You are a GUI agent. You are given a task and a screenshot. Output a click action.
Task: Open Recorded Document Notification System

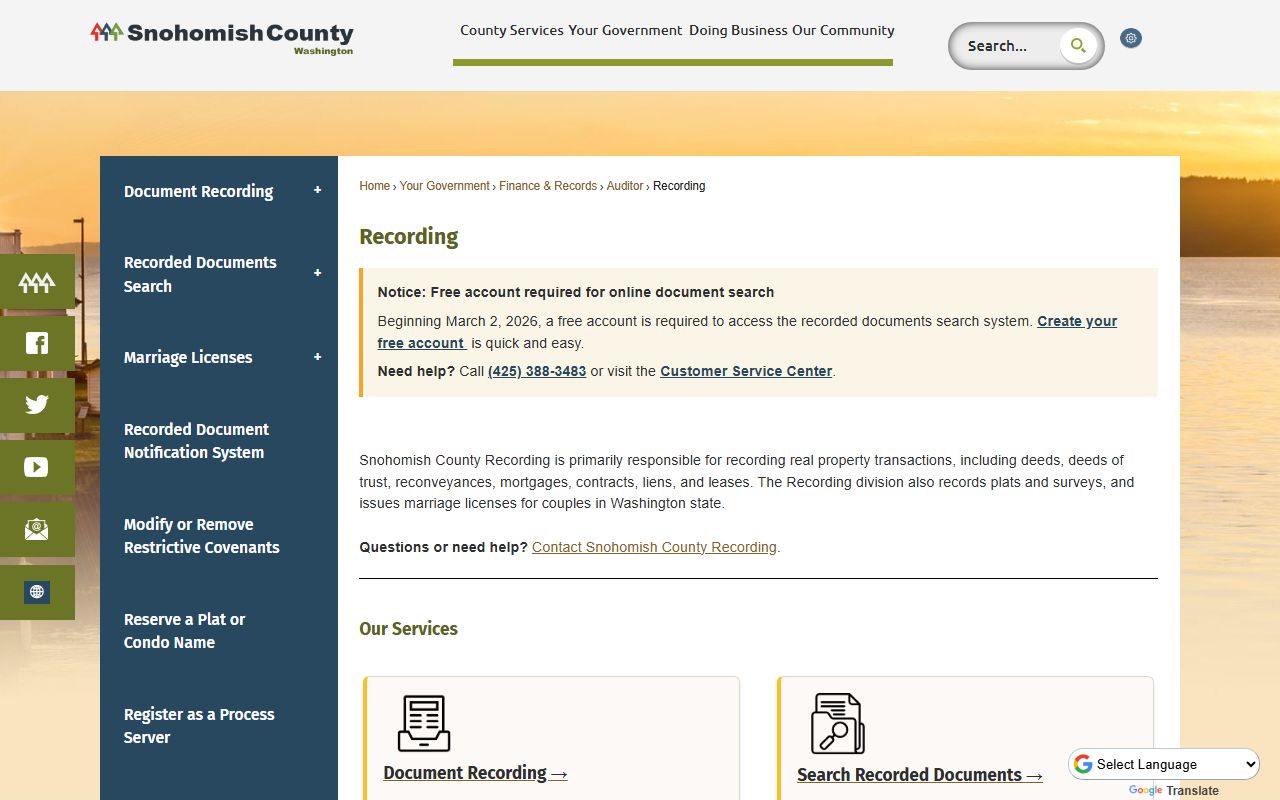(196, 441)
